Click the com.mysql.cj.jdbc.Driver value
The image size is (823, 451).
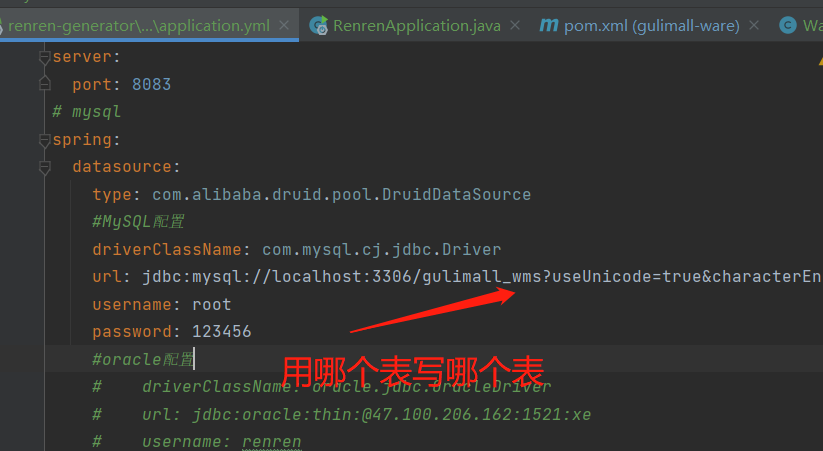click(x=382, y=249)
